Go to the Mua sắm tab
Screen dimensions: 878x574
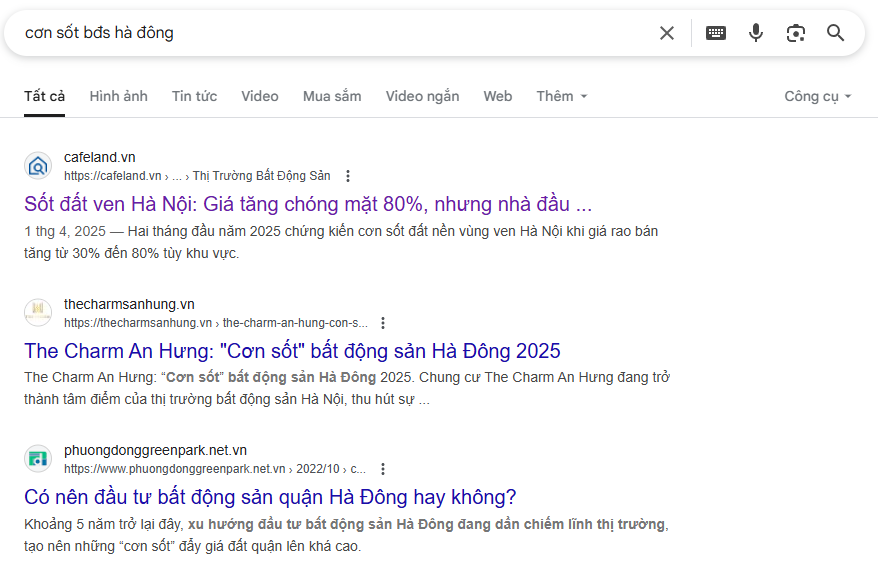(x=332, y=96)
